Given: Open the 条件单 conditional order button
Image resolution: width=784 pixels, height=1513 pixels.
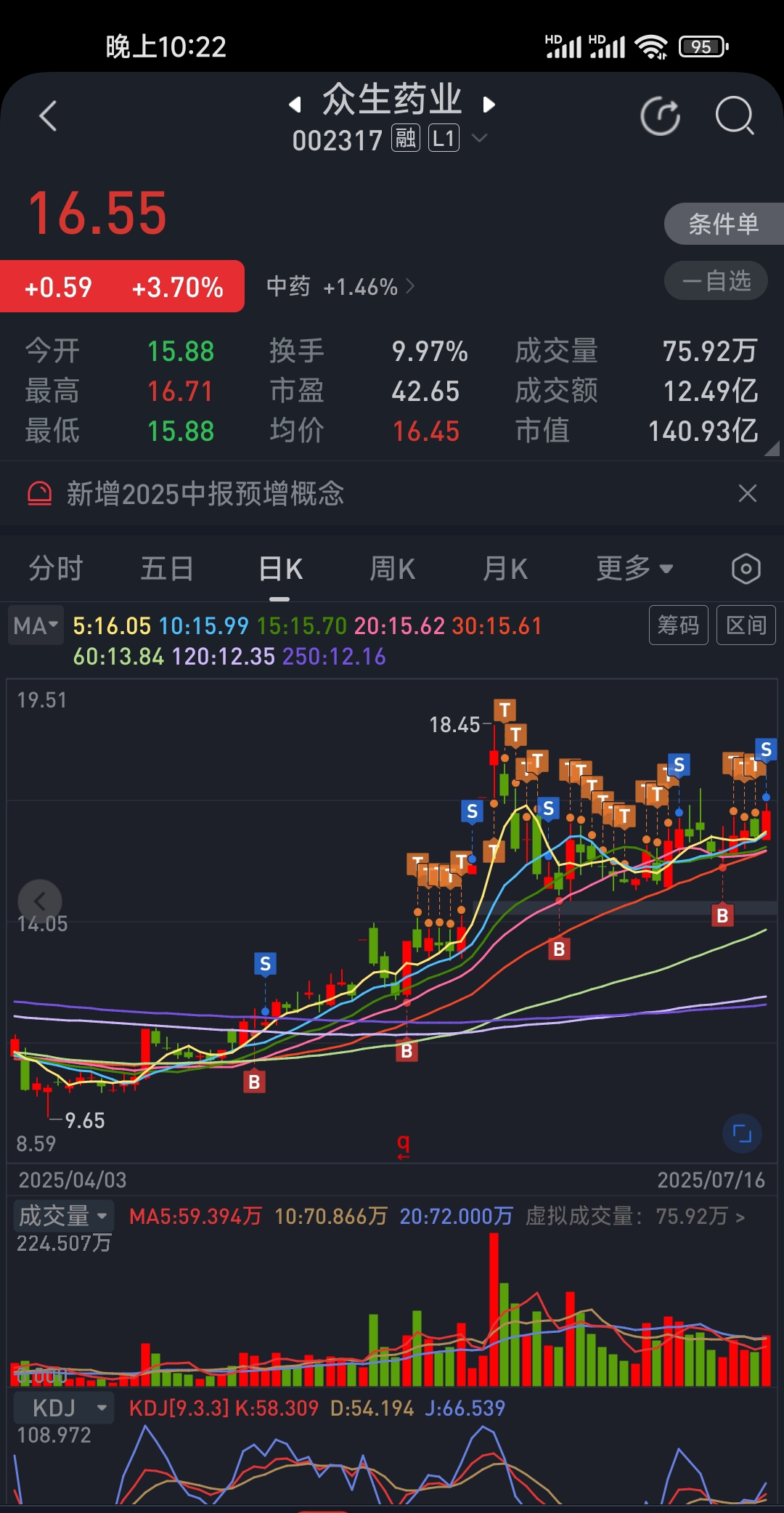Looking at the screenshot, I should (723, 224).
